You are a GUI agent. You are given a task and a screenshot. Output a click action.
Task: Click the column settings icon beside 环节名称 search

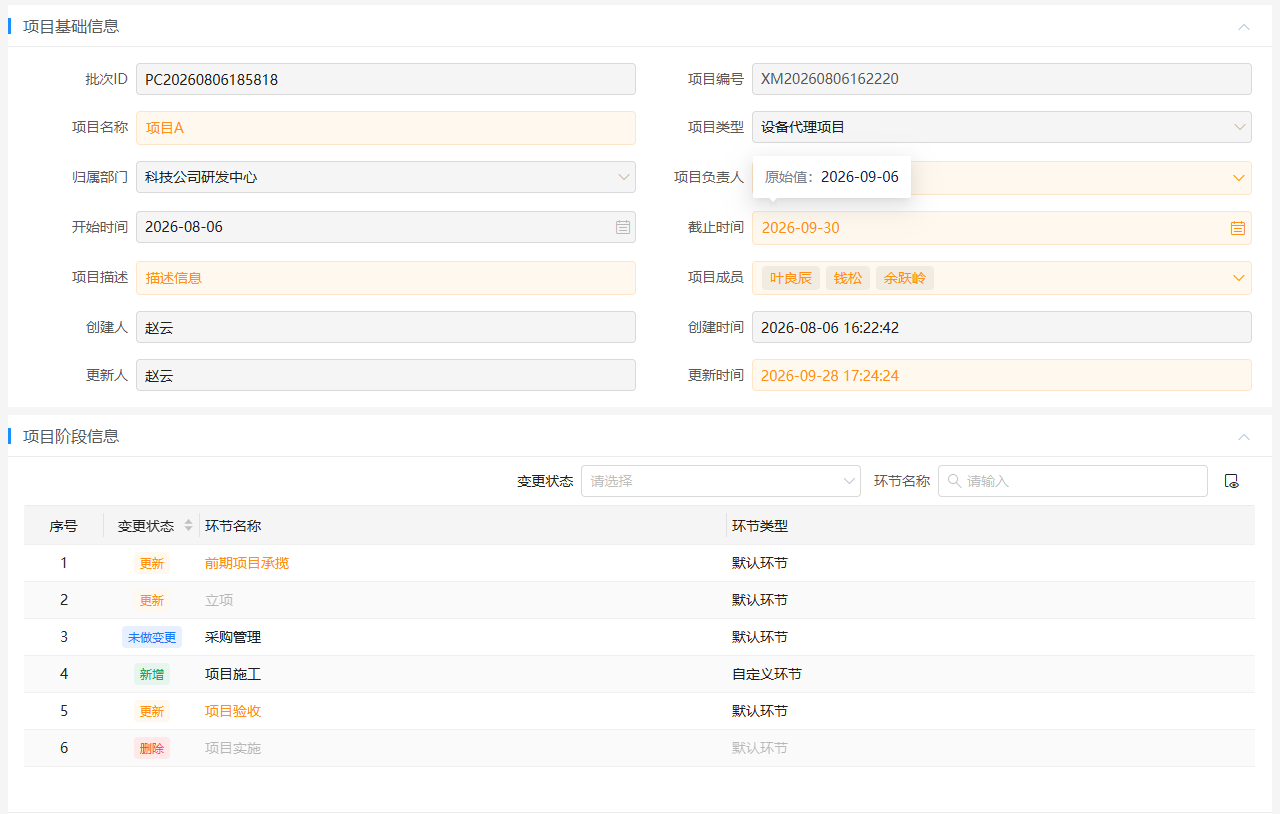[x=1232, y=481]
